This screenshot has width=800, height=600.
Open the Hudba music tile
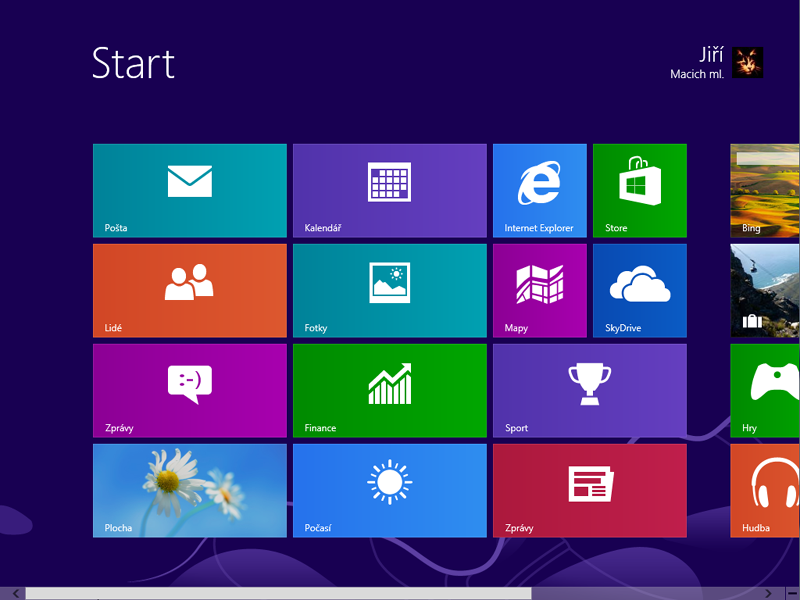pyautogui.click(x=765, y=490)
